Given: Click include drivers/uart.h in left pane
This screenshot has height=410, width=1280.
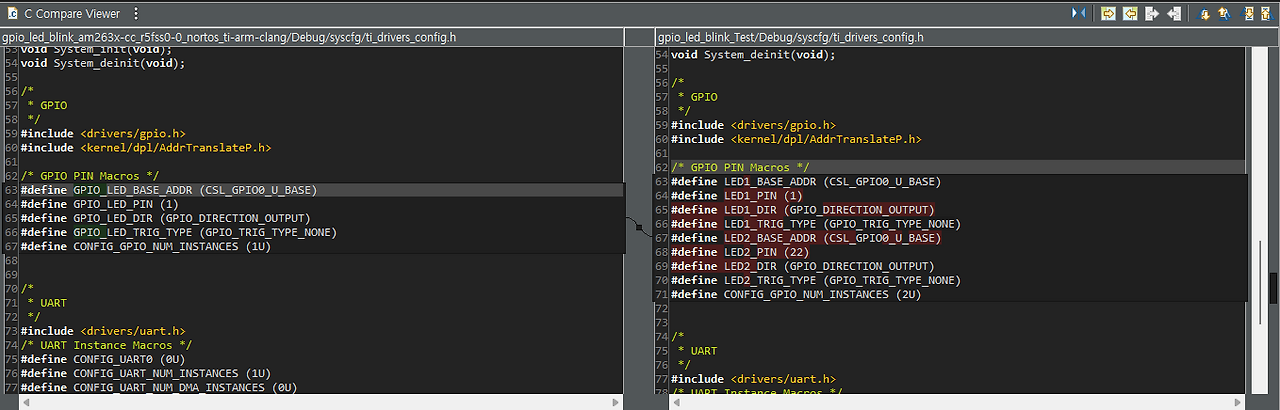Looking at the screenshot, I should (102, 331).
